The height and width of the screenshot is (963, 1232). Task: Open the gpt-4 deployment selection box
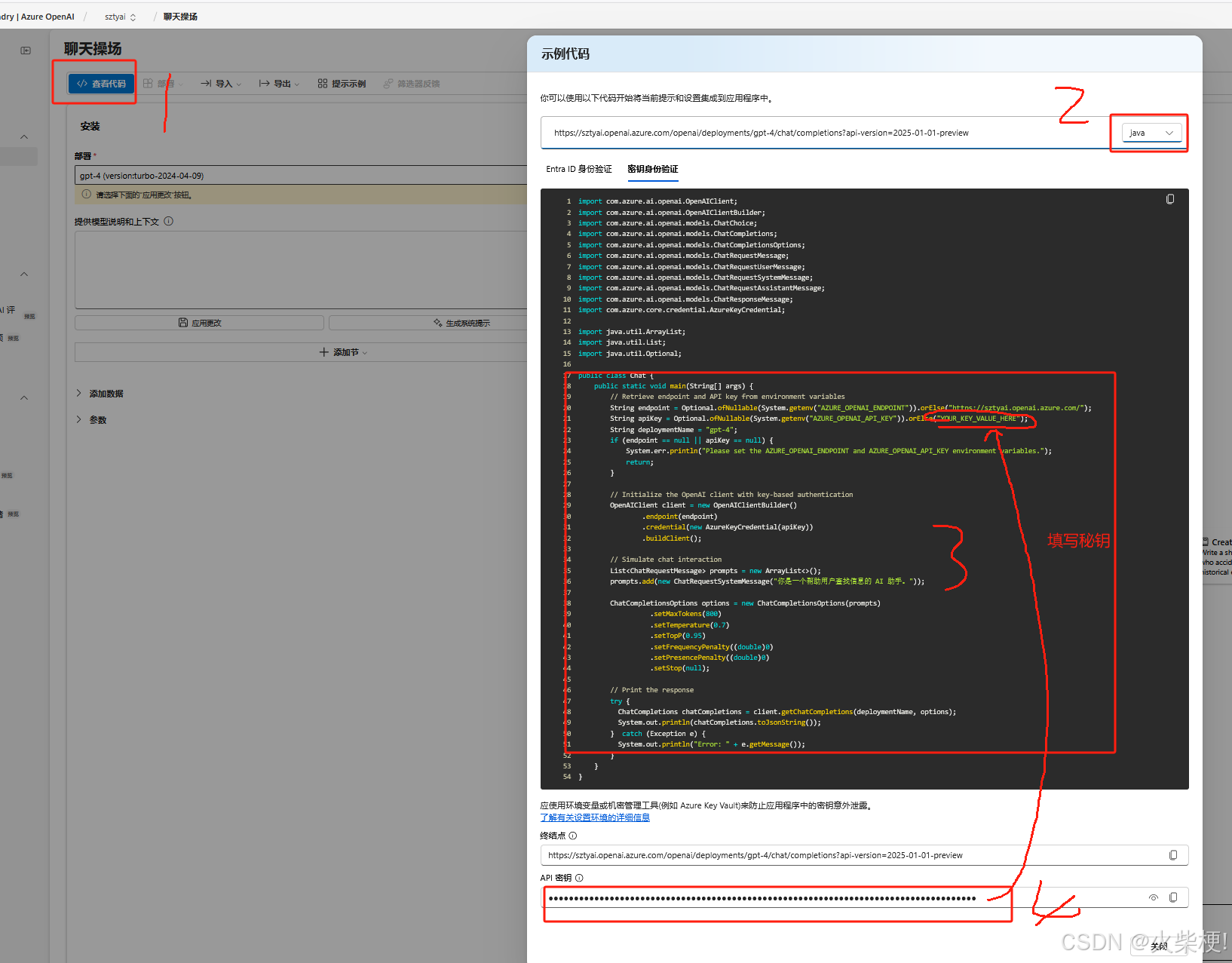click(301, 176)
